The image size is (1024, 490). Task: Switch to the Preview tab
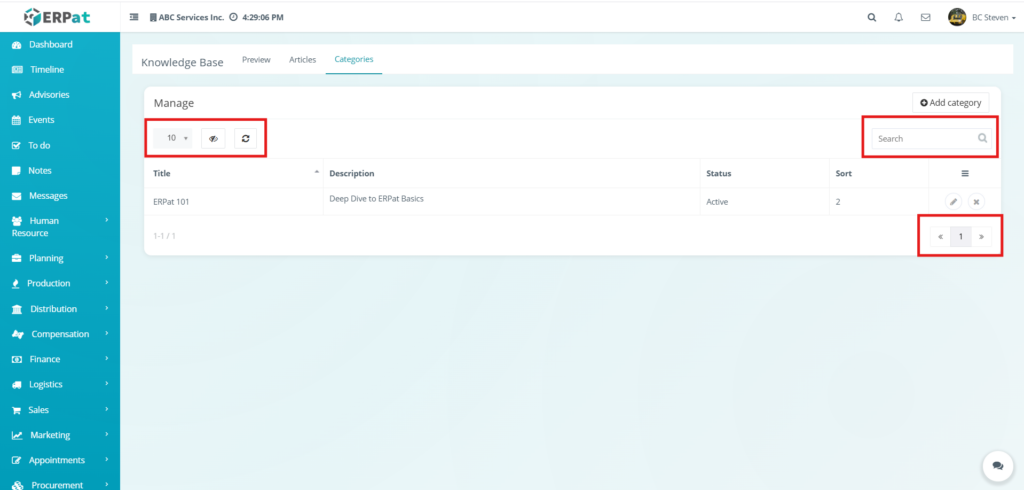click(x=256, y=60)
